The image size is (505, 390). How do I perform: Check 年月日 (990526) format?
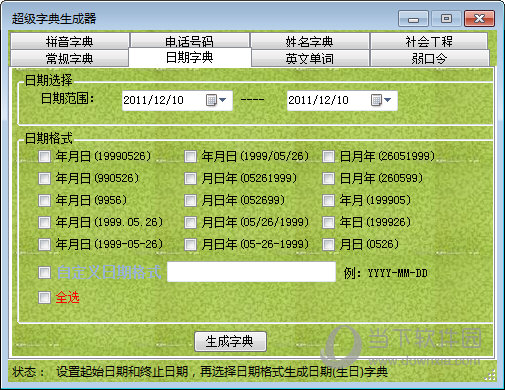(44, 178)
